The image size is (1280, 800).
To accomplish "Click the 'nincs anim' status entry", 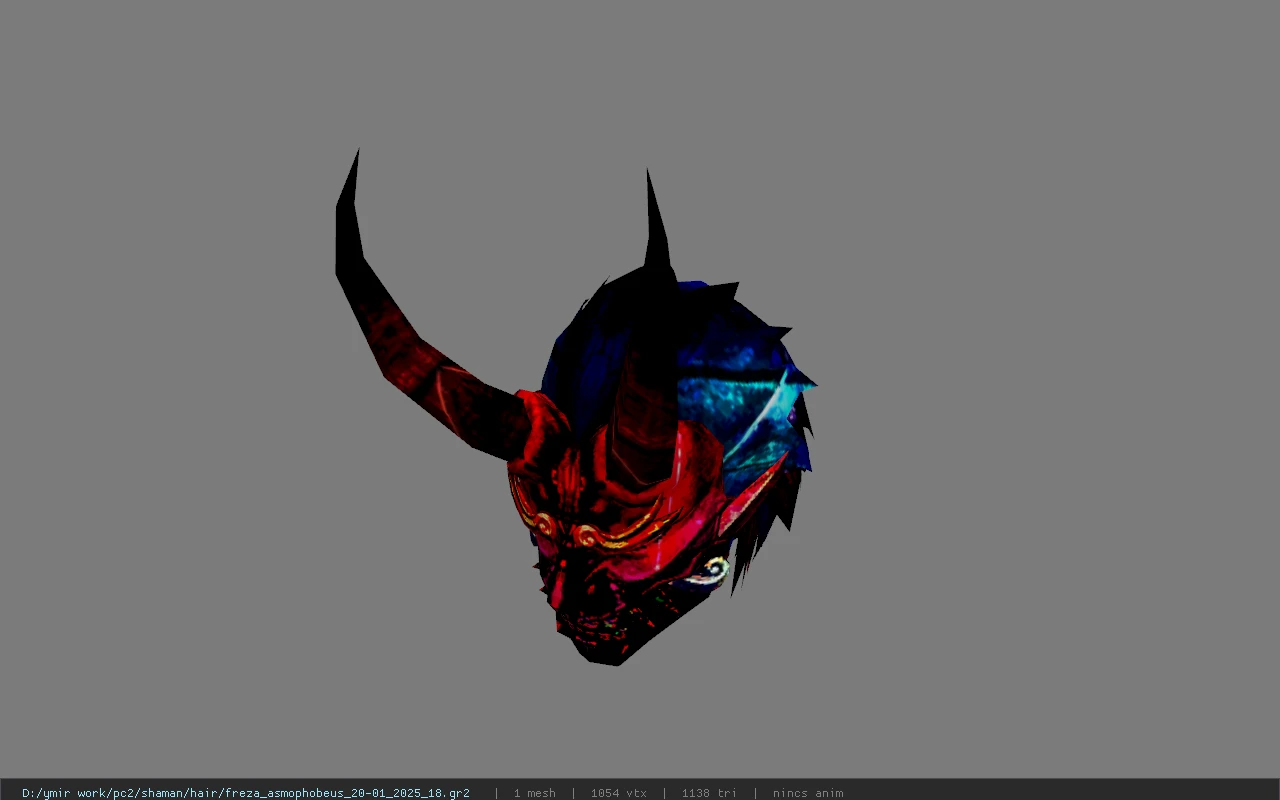I will click(808, 793).
